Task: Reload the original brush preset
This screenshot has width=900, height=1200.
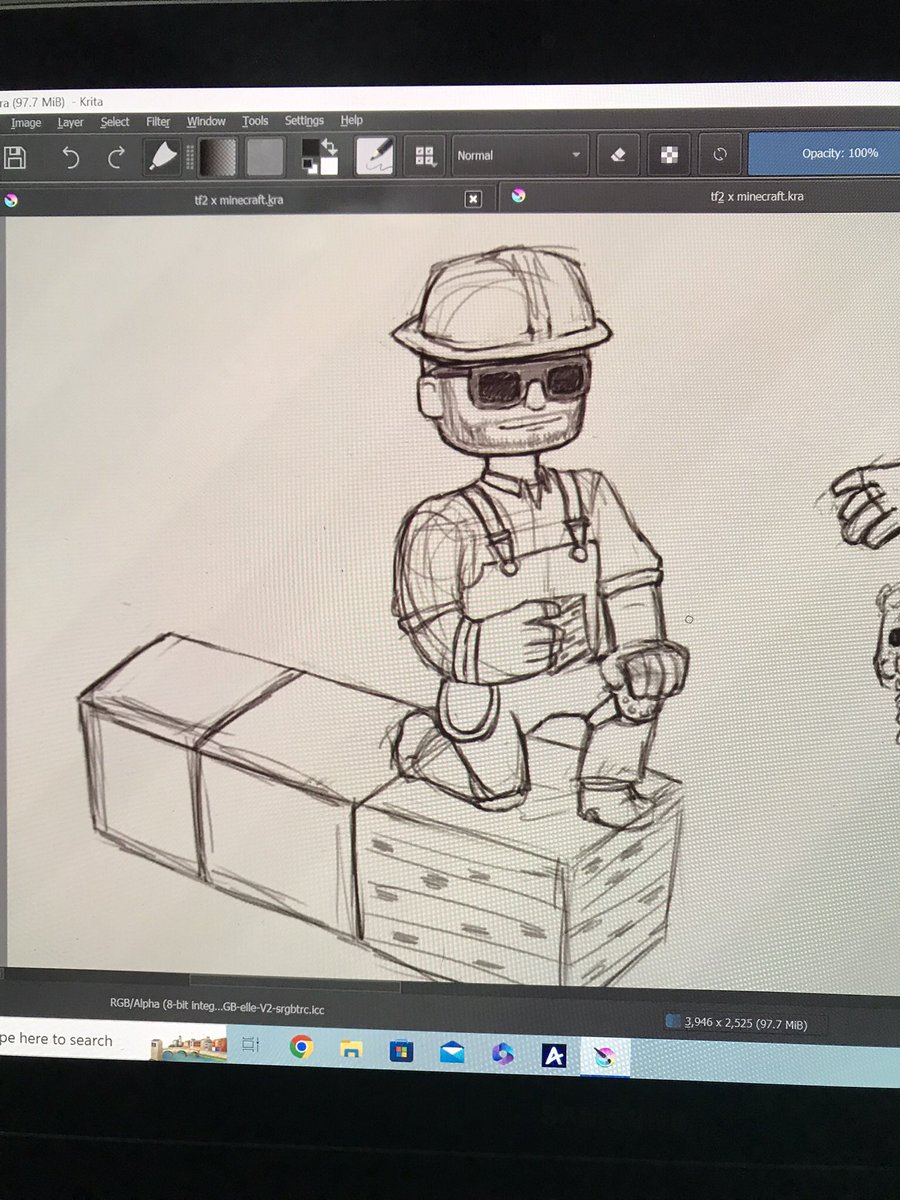Action: pyautogui.click(x=720, y=155)
